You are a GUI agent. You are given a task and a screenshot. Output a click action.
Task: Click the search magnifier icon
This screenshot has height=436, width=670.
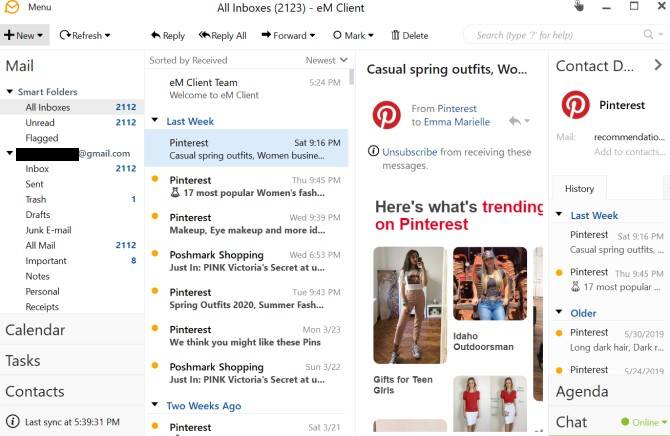[x=648, y=34]
